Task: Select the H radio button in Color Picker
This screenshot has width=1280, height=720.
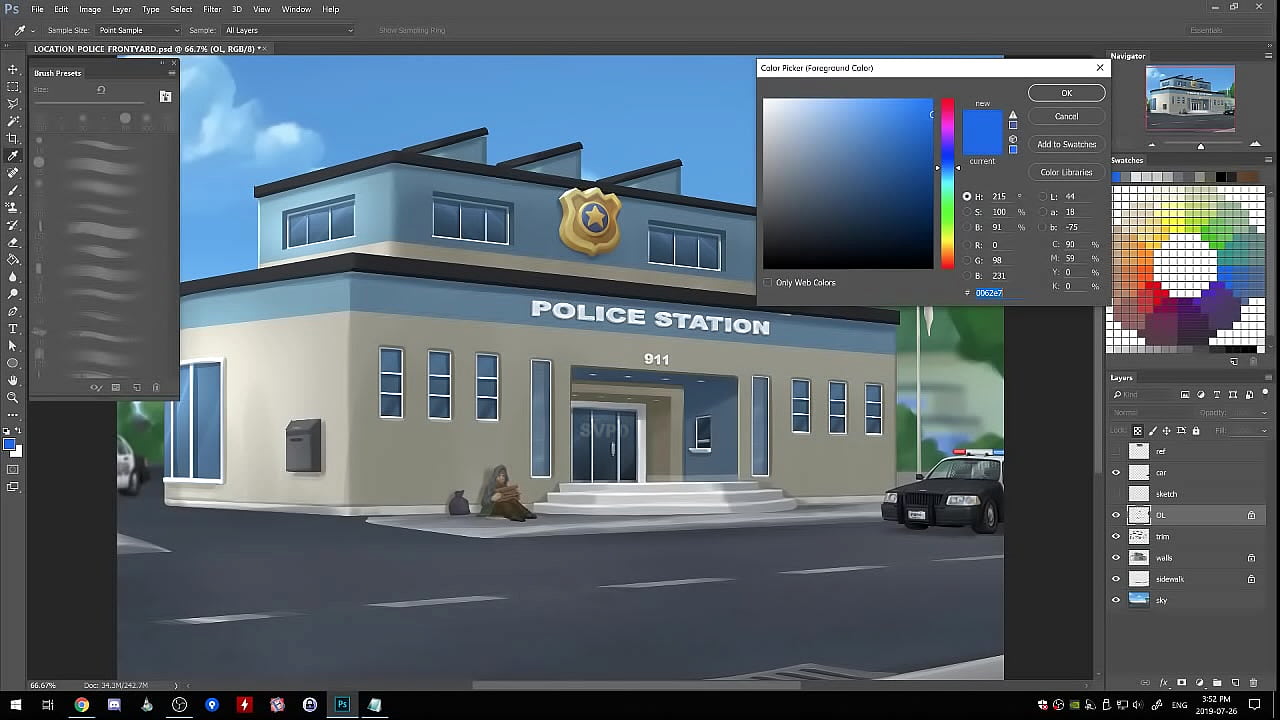Action: click(x=966, y=196)
